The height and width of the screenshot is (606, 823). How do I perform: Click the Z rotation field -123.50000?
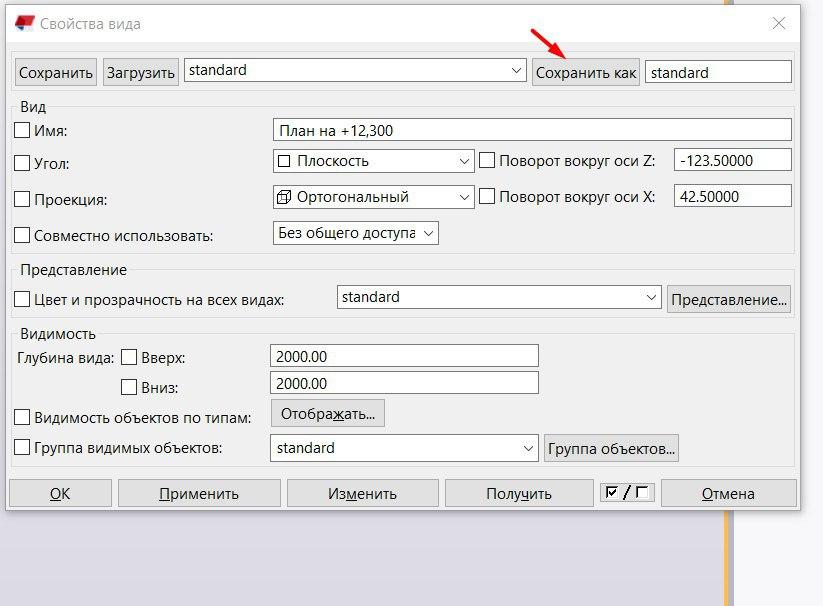(733, 160)
